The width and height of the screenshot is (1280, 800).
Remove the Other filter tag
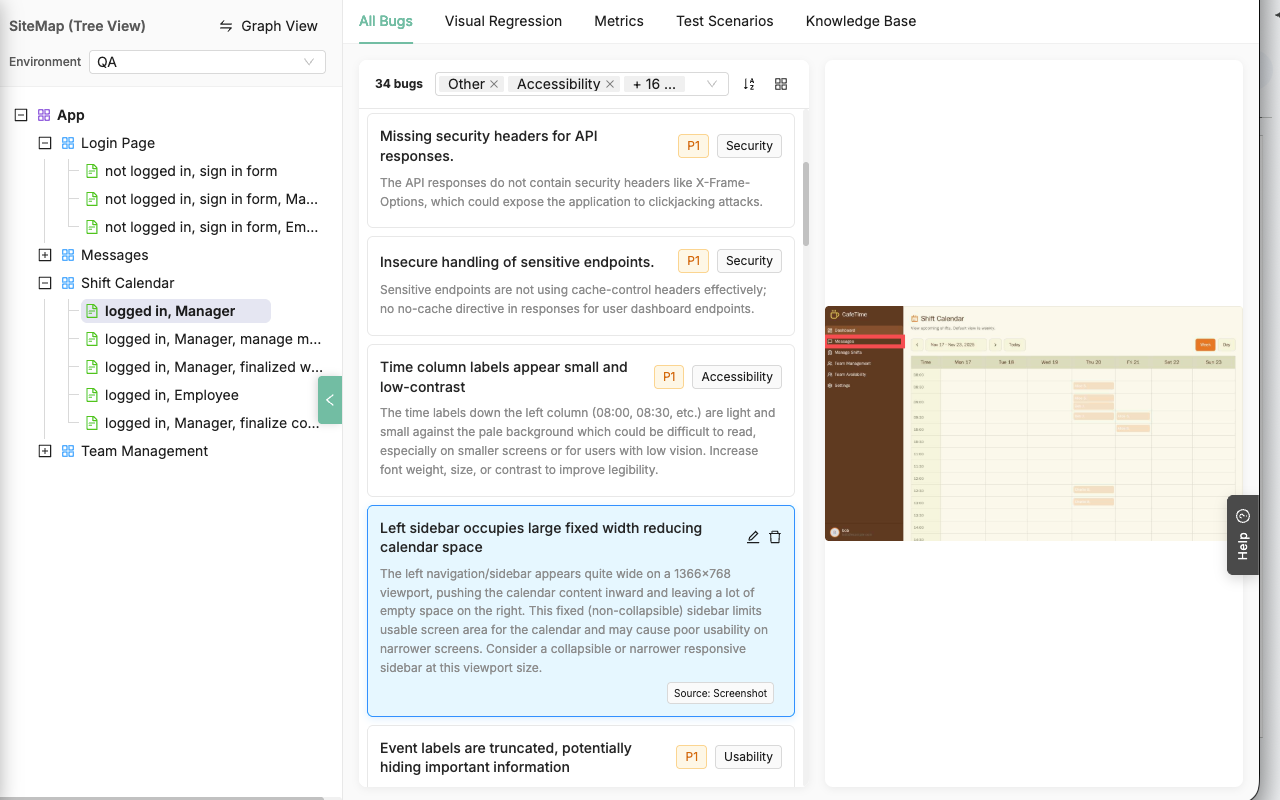pyautogui.click(x=494, y=84)
